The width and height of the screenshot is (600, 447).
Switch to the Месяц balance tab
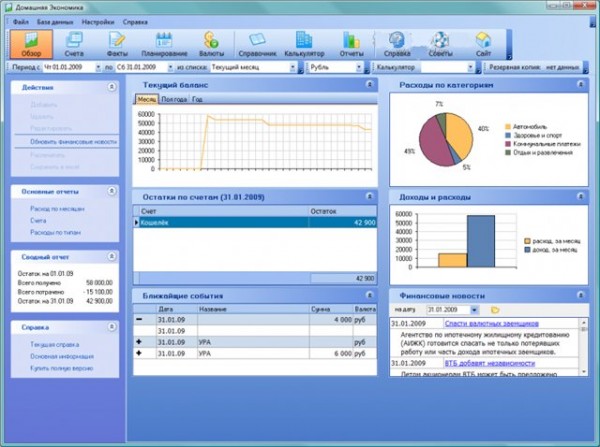pos(147,99)
